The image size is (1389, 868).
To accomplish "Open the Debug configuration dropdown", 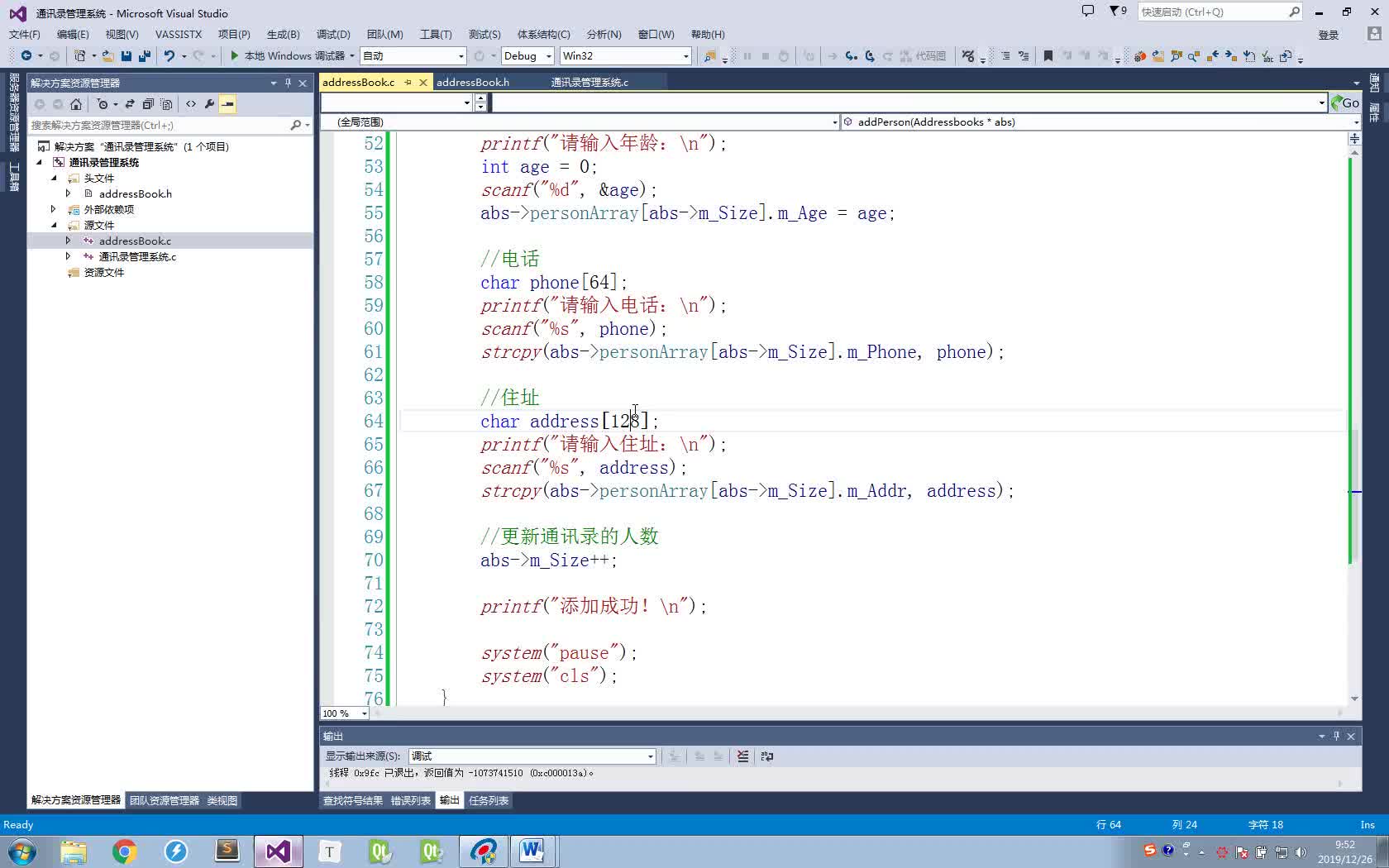I will [527, 55].
